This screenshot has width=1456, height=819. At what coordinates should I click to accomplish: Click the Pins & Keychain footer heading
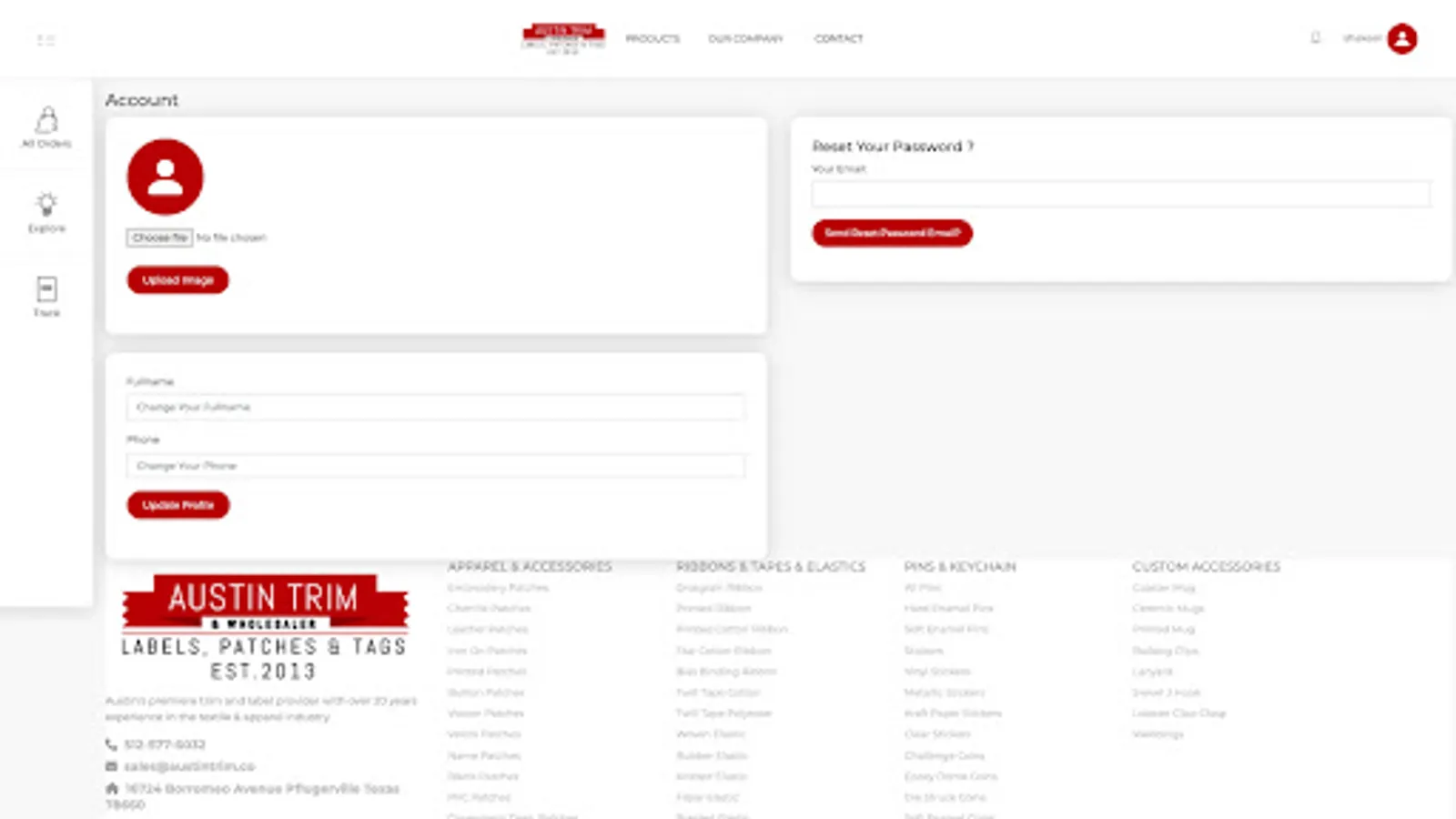pos(960,566)
